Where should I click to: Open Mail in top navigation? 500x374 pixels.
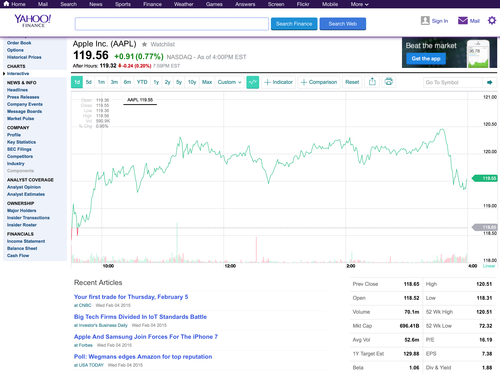click(43, 4)
